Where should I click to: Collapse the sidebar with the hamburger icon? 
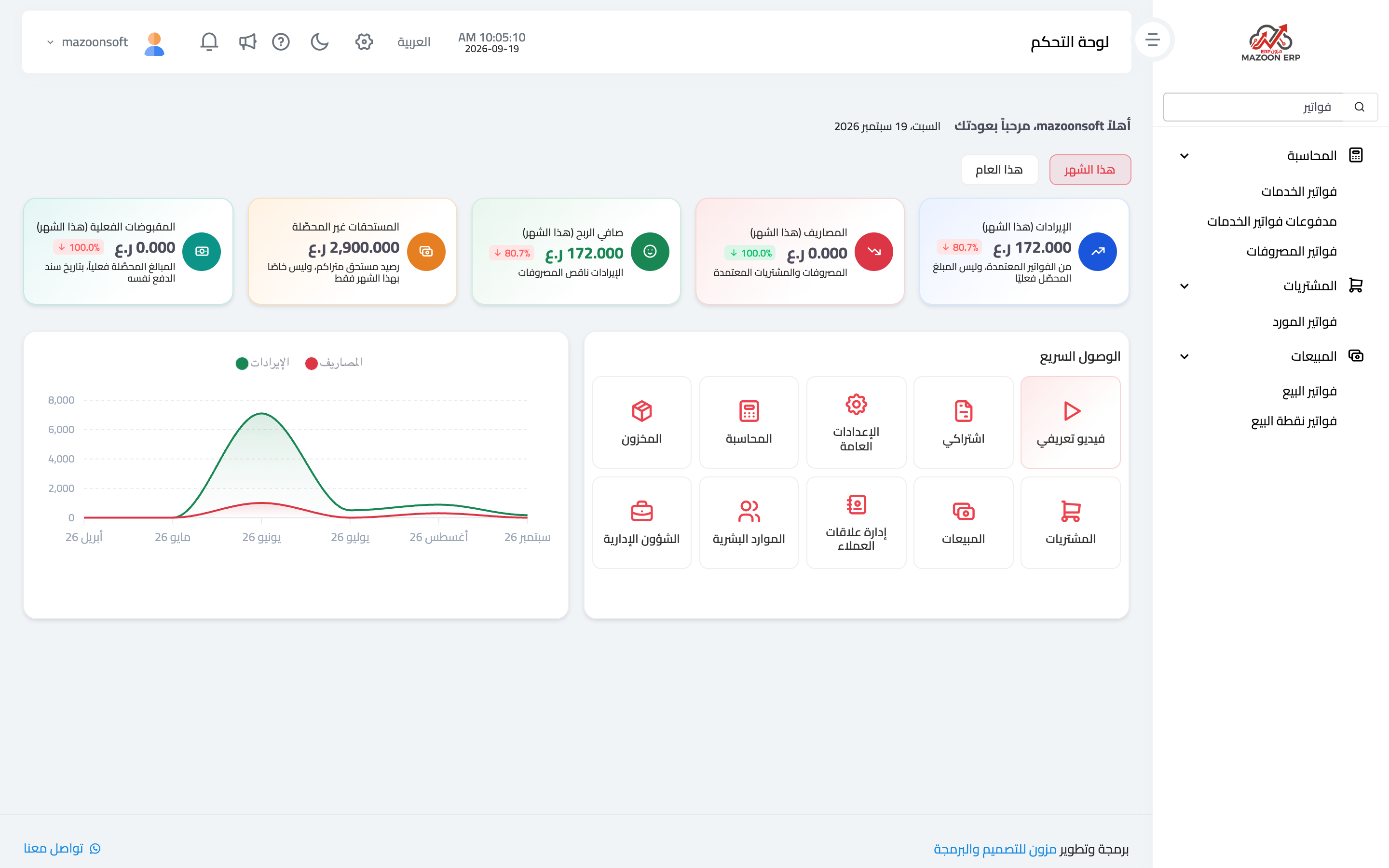coord(1153,40)
